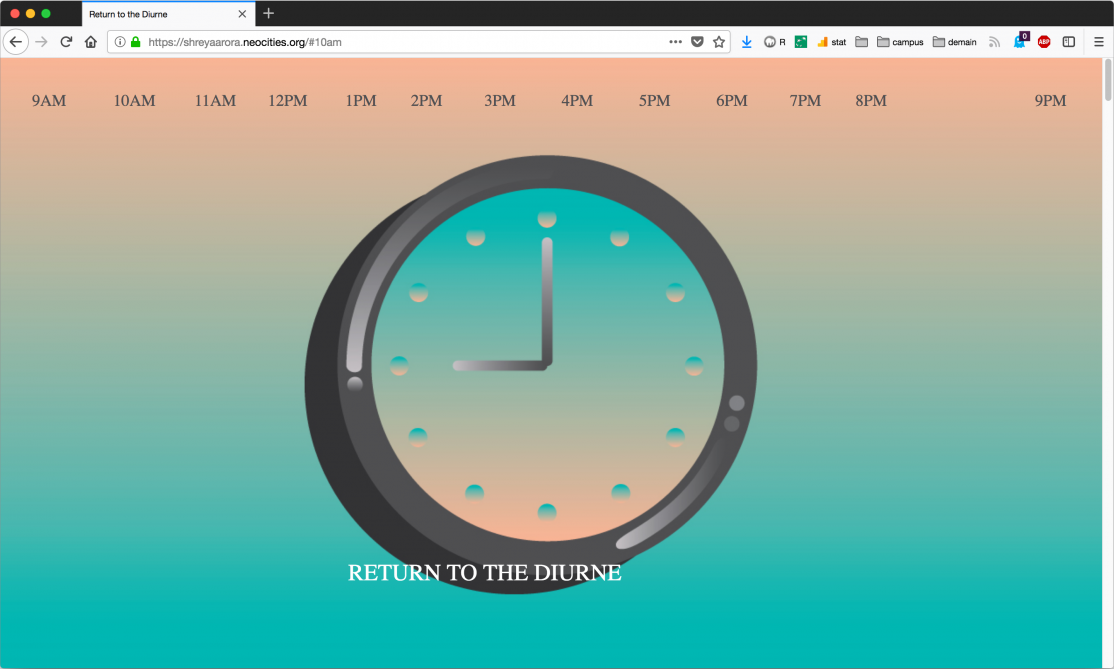Open a new tab with plus button
The image size is (1114, 669).
[268, 14]
